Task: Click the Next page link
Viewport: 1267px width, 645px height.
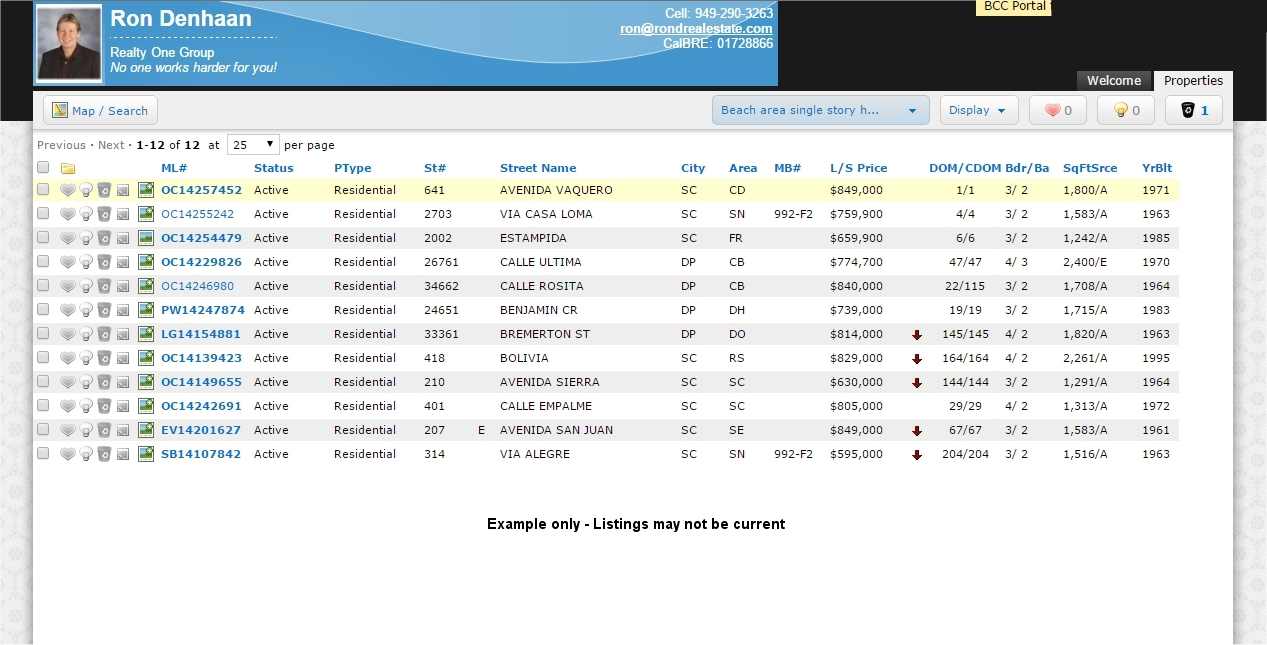Action: [111, 145]
